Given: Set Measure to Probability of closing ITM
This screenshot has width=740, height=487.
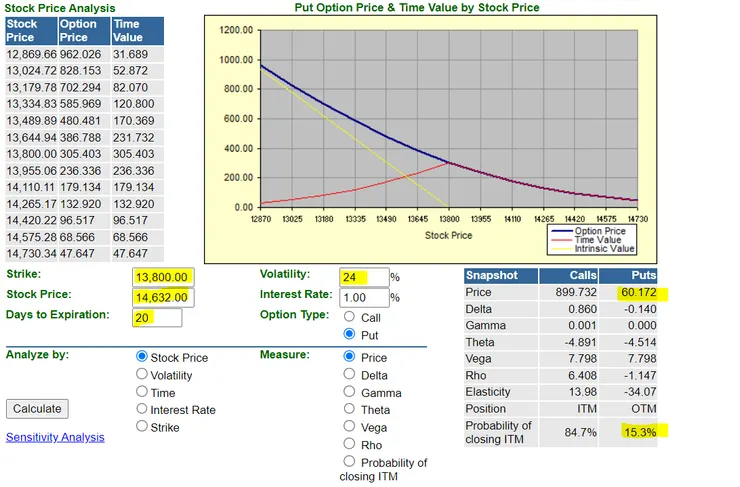Looking at the screenshot, I should 349,461.
